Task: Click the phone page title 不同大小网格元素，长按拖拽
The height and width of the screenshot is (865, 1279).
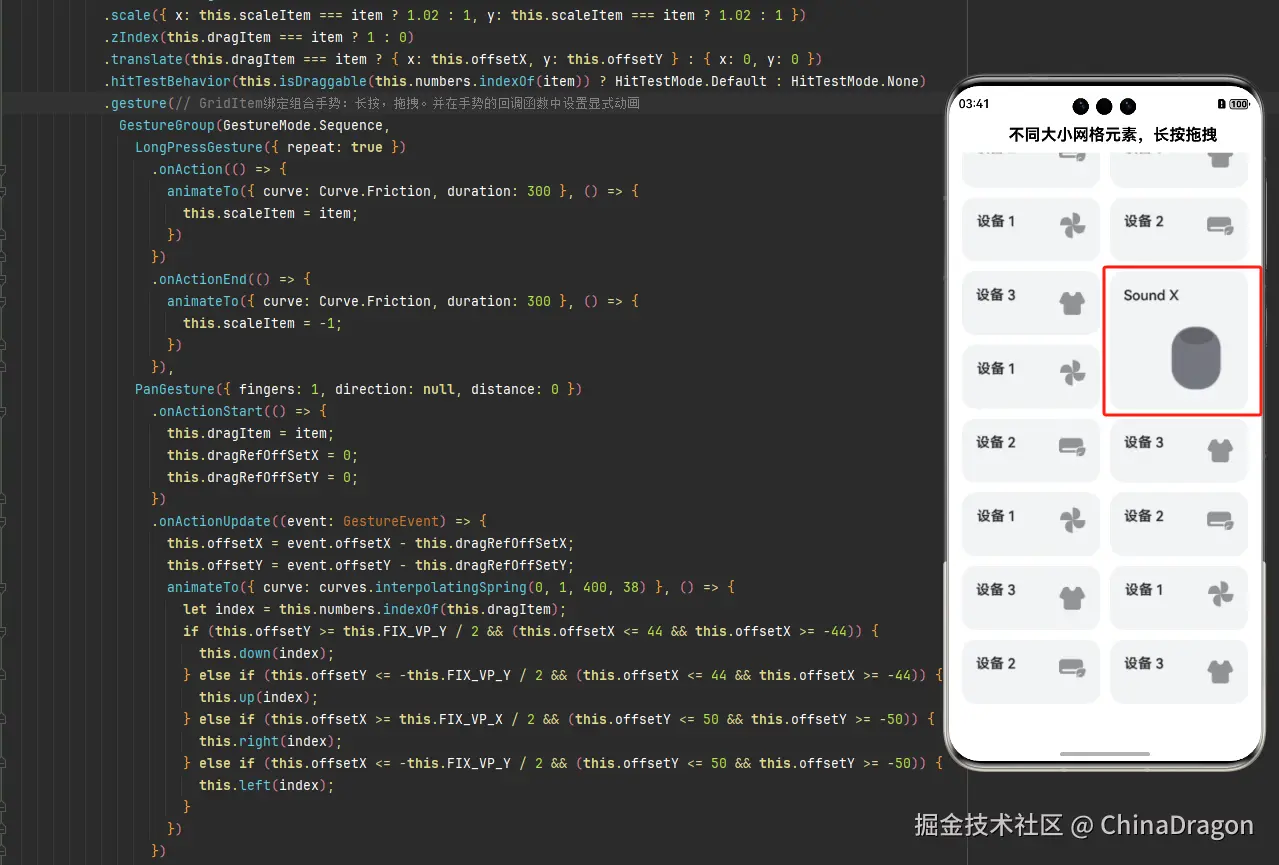Action: (x=1112, y=134)
